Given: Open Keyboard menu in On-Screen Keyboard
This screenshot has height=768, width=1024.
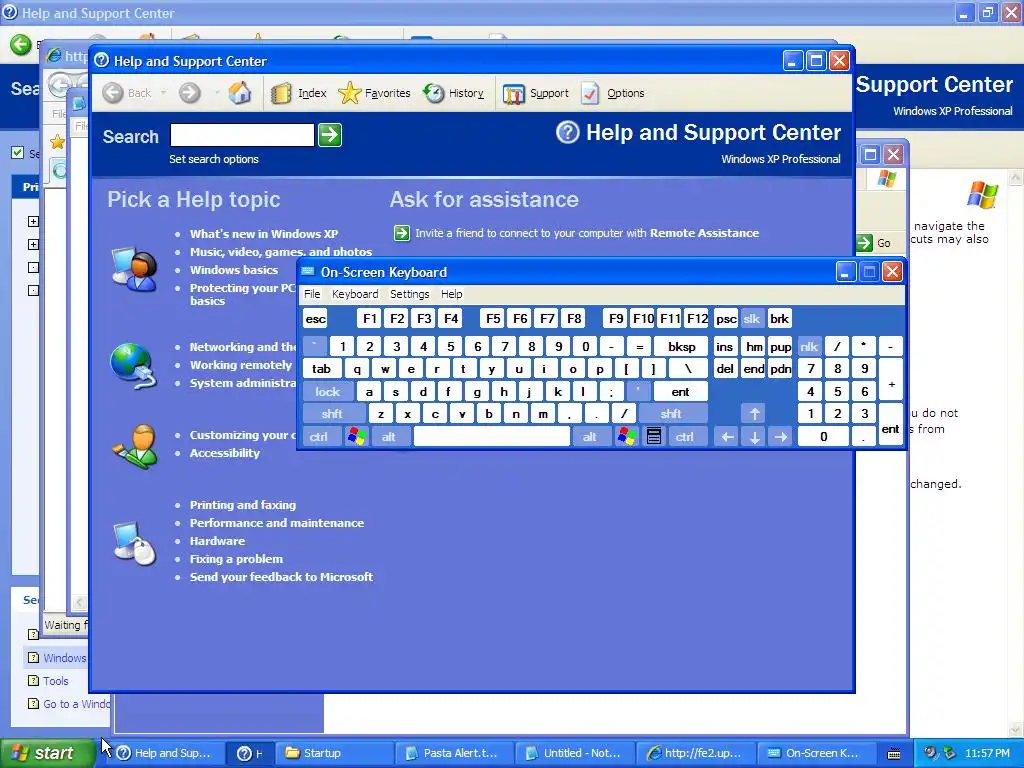Looking at the screenshot, I should (355, 295).
